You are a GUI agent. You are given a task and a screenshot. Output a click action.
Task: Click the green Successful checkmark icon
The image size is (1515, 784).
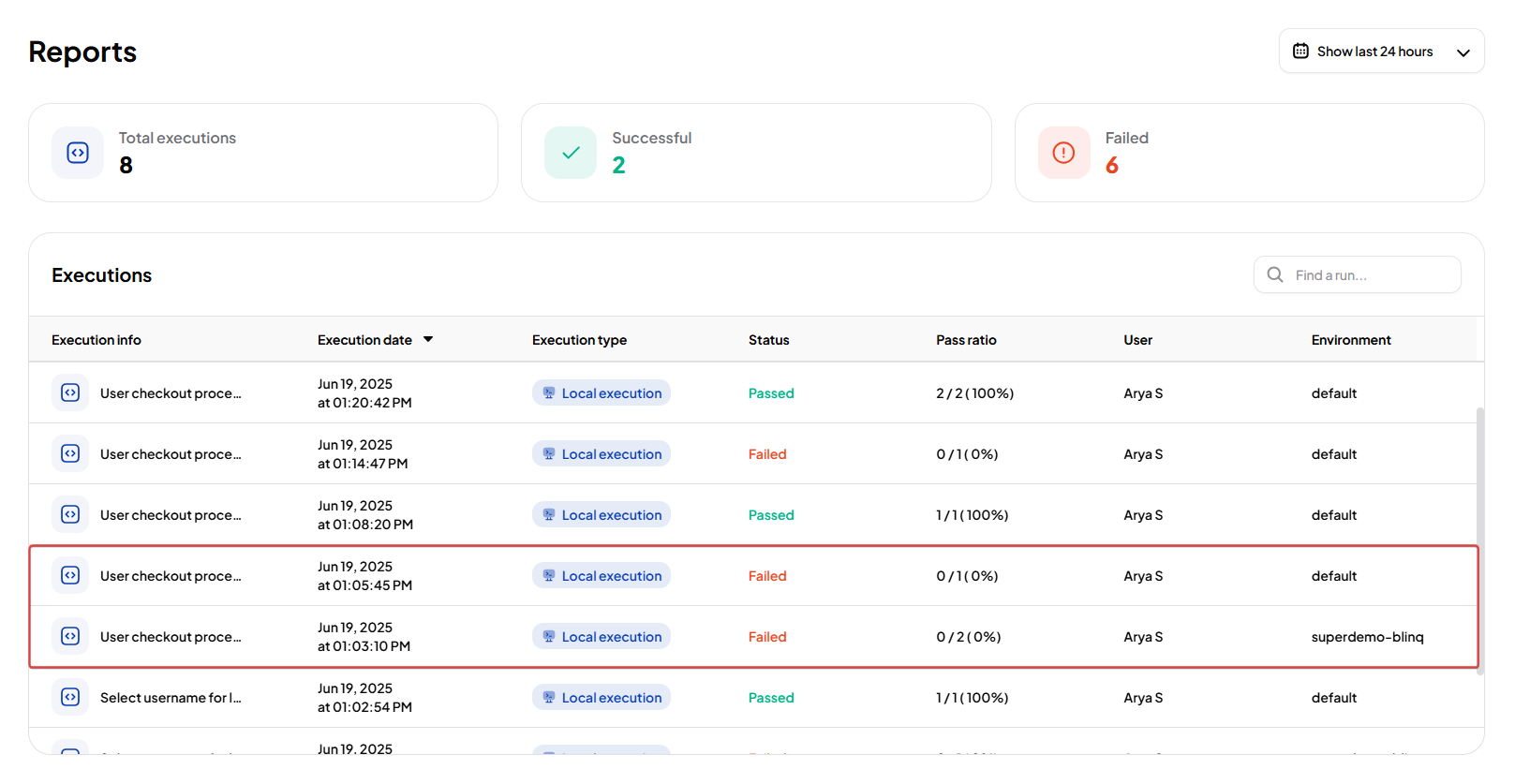(x=571, y=153)
